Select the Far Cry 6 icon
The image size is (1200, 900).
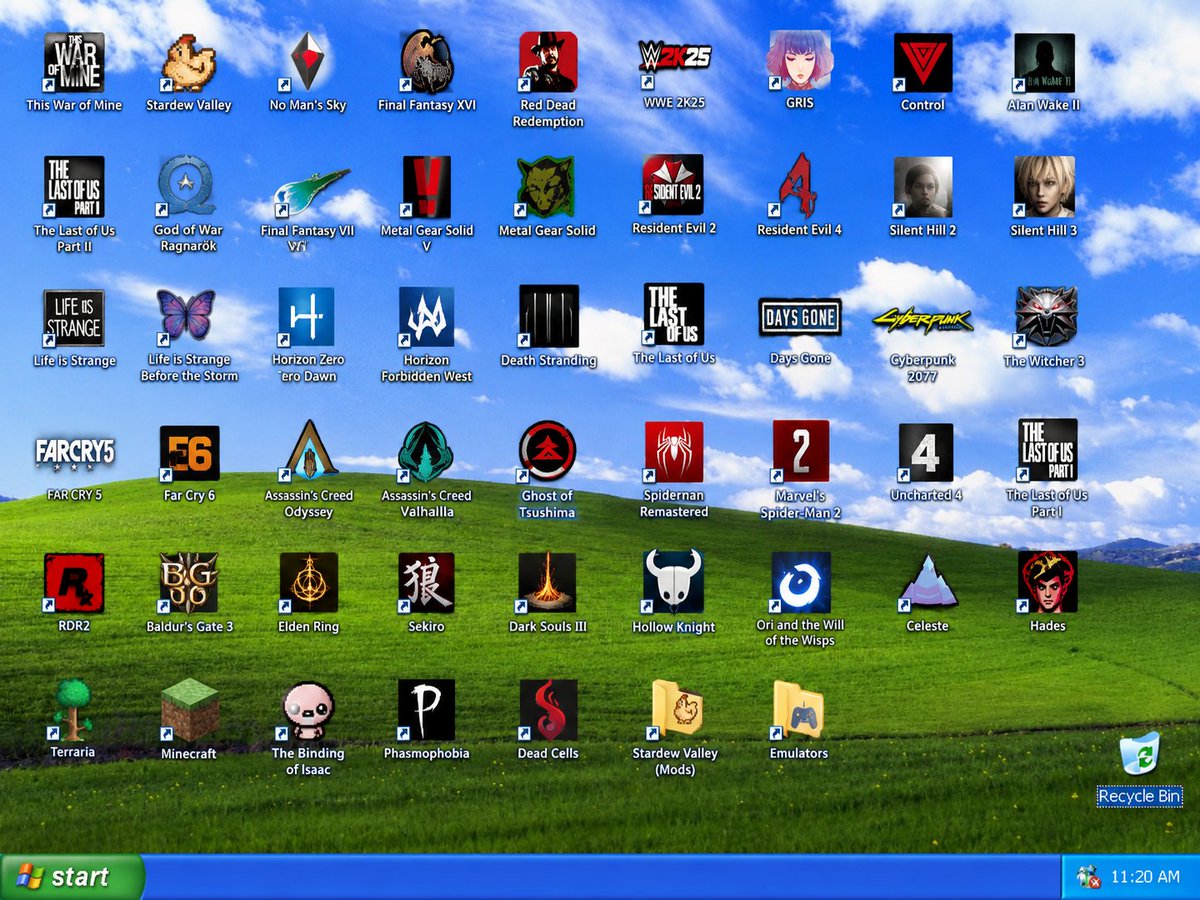(x=190, y=453)
